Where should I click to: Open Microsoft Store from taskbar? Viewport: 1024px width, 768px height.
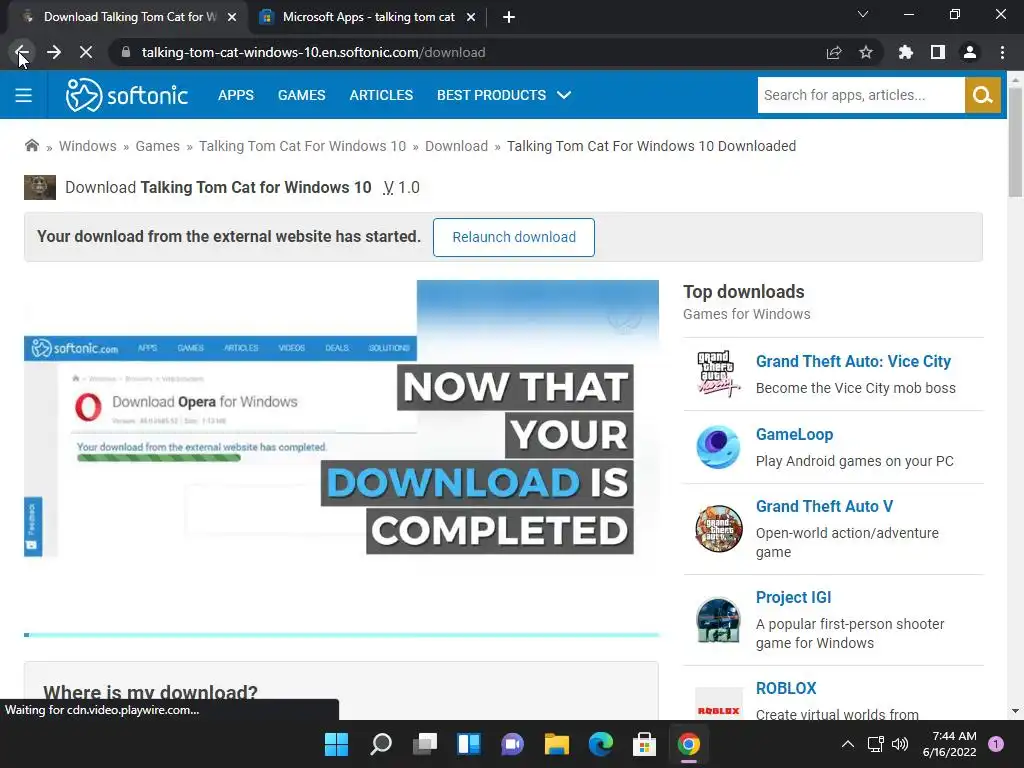[x=645, y=744]
